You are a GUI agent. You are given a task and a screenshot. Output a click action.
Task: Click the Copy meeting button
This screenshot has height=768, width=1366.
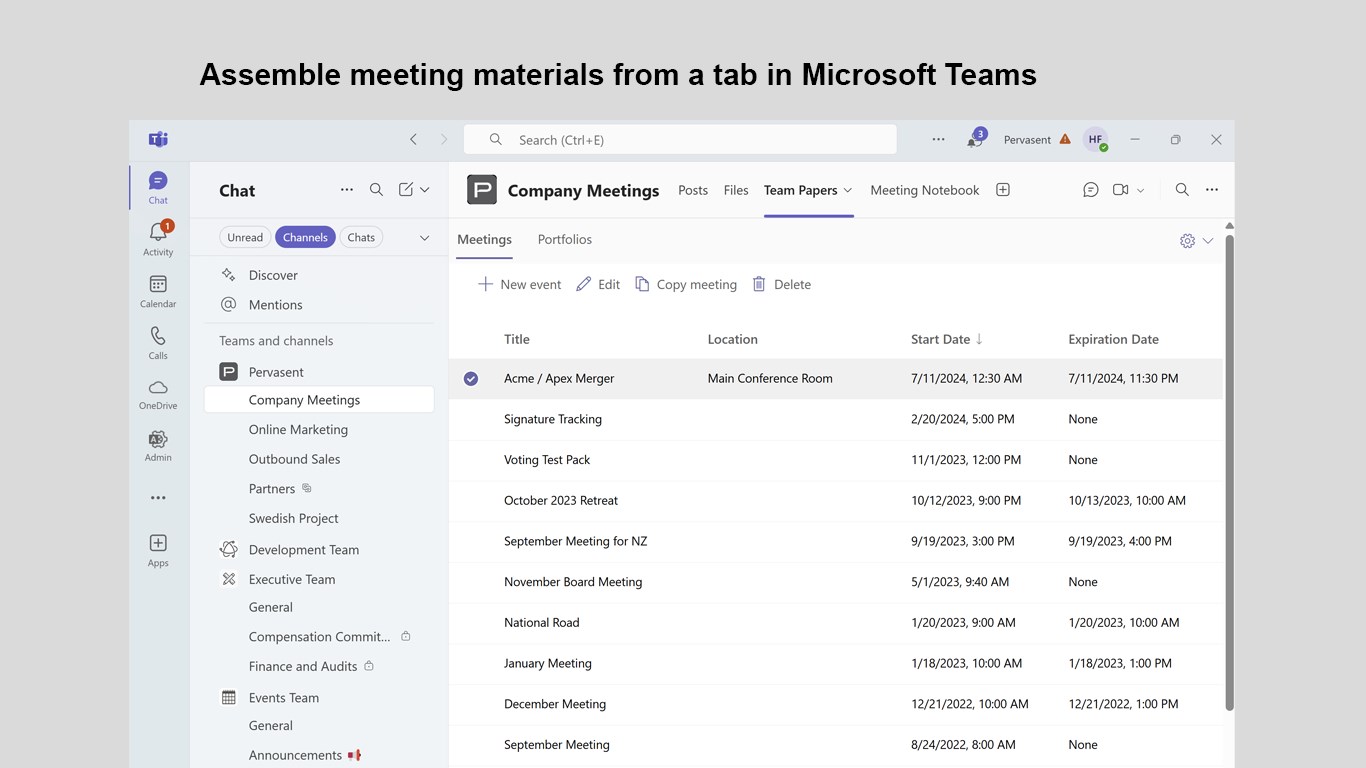coord(686,285)
